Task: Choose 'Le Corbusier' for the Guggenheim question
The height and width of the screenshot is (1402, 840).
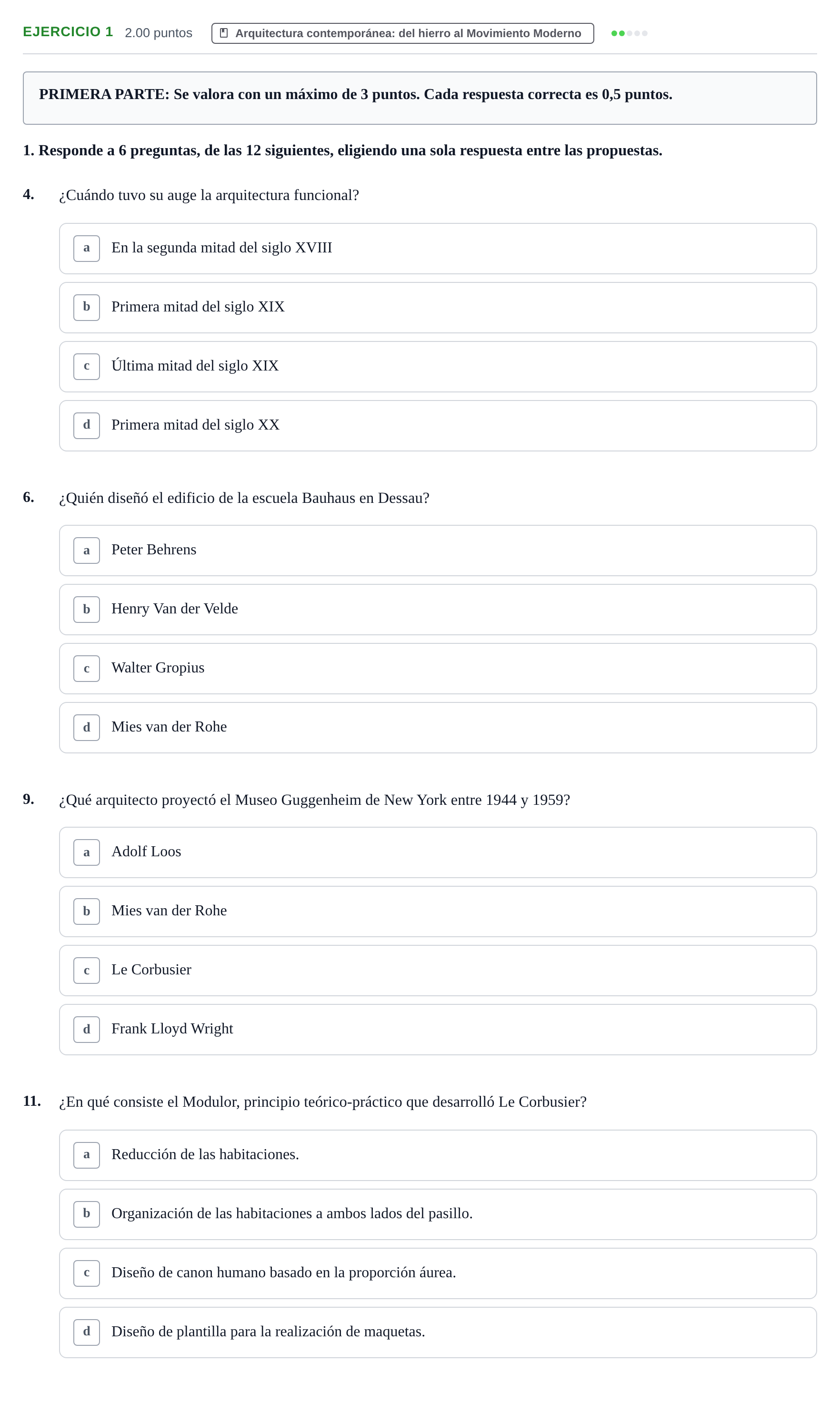Action: [438, 970]
